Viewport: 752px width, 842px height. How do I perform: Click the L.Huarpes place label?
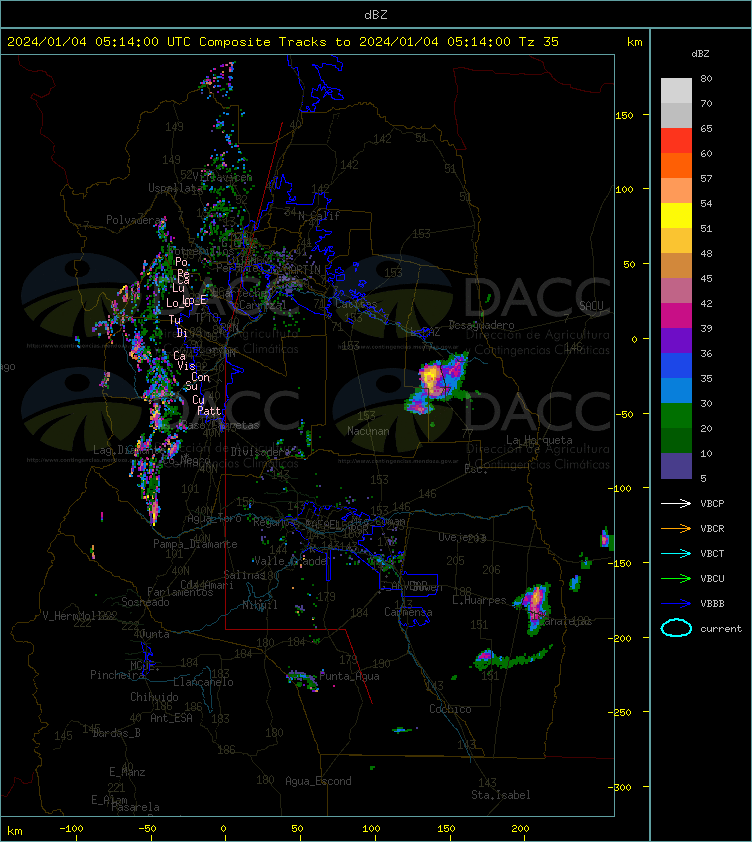pos(479,600)
